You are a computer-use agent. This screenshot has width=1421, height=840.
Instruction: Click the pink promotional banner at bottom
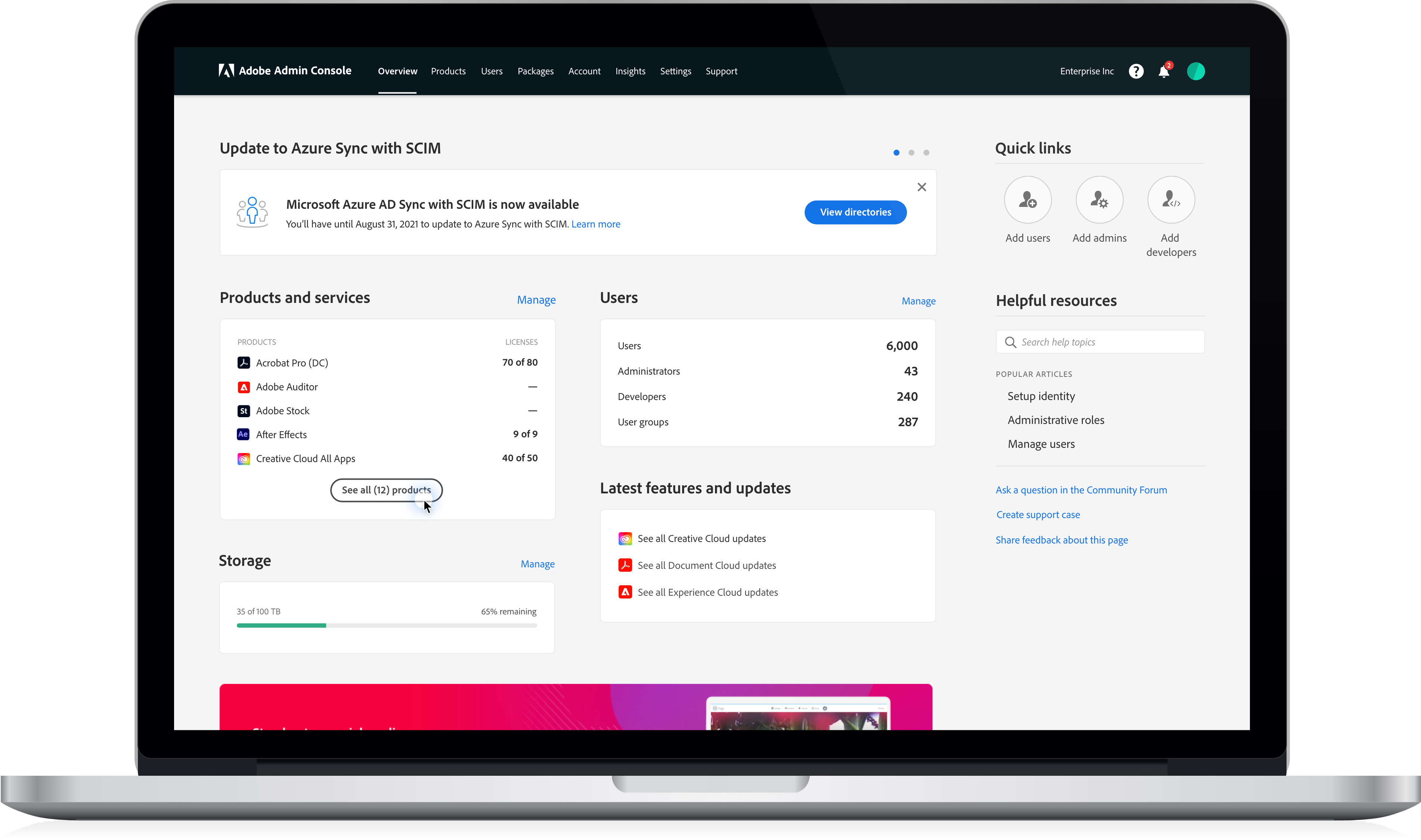(576, 706)
